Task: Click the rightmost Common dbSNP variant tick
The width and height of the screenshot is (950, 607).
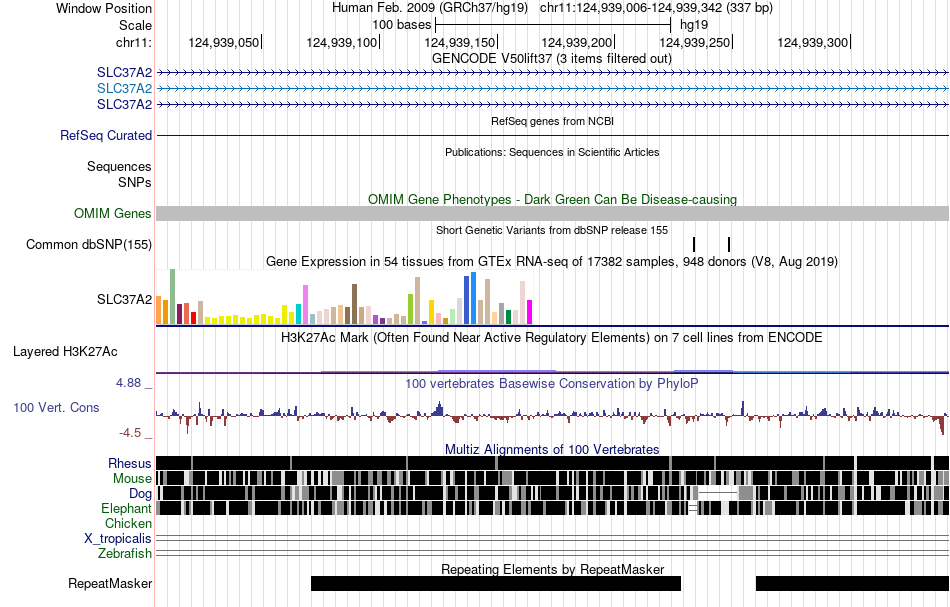Action: [x=729, y=245]
